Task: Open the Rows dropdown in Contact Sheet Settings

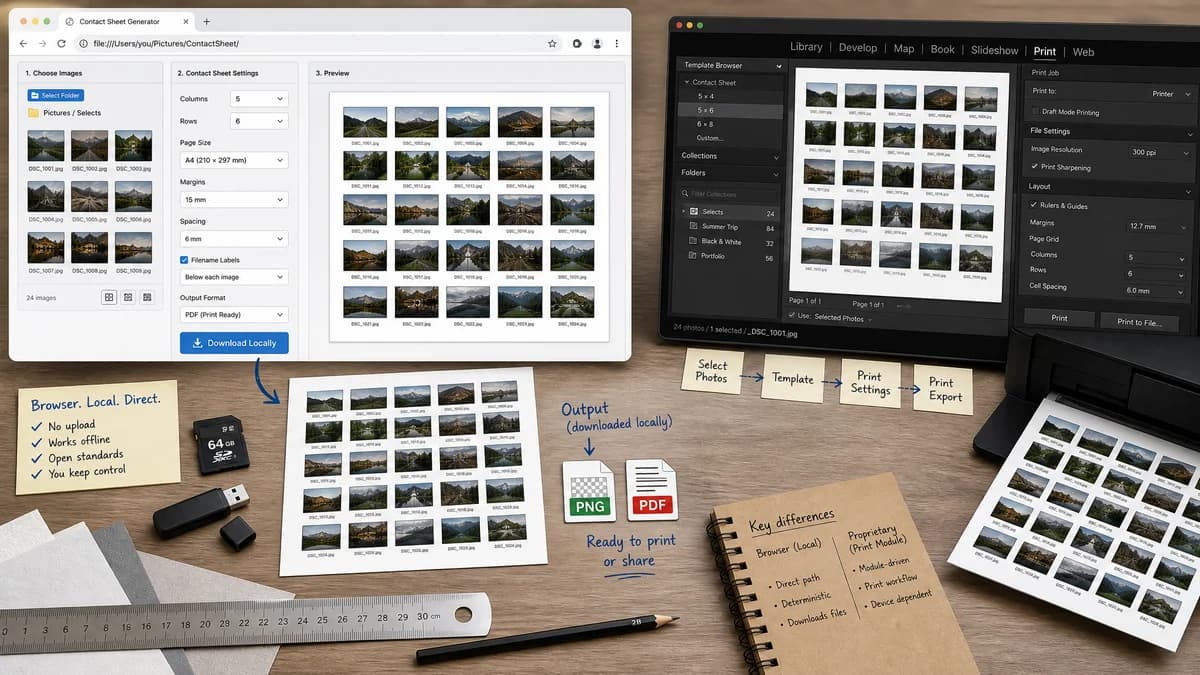Action: [259, 121]
